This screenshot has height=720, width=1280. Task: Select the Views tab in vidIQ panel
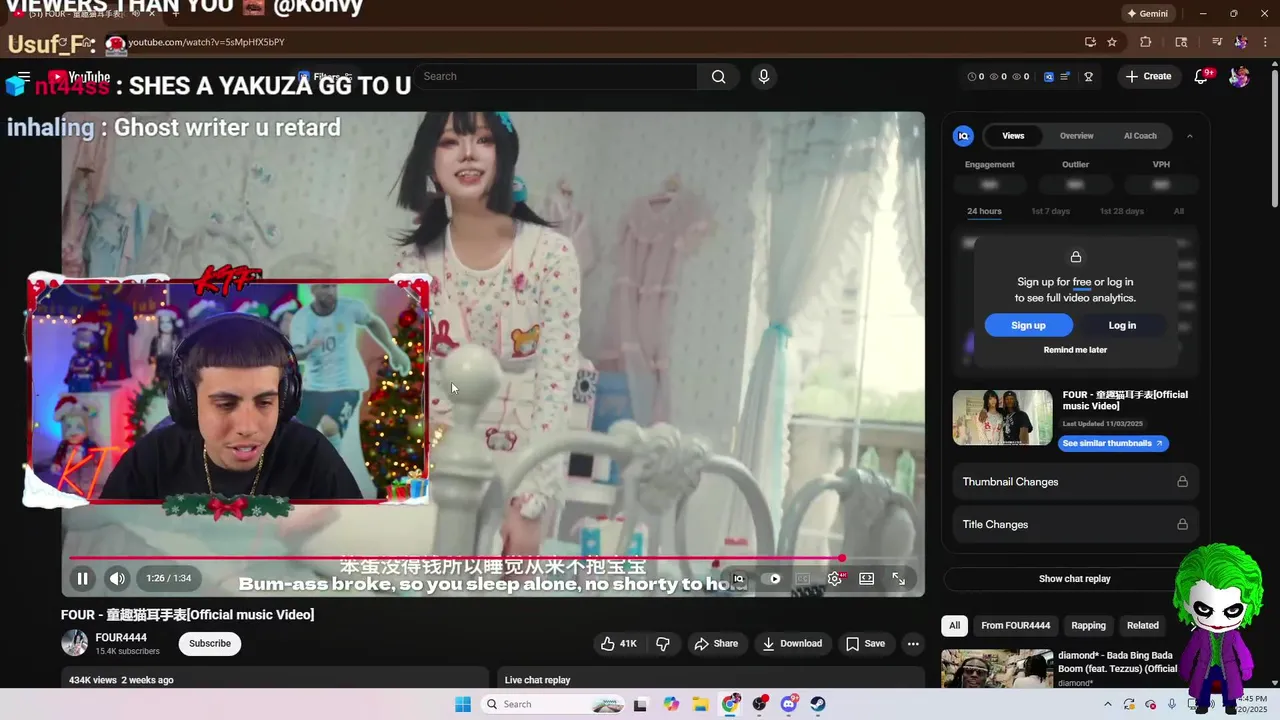pyautogui.click(x=1013, y=136)
